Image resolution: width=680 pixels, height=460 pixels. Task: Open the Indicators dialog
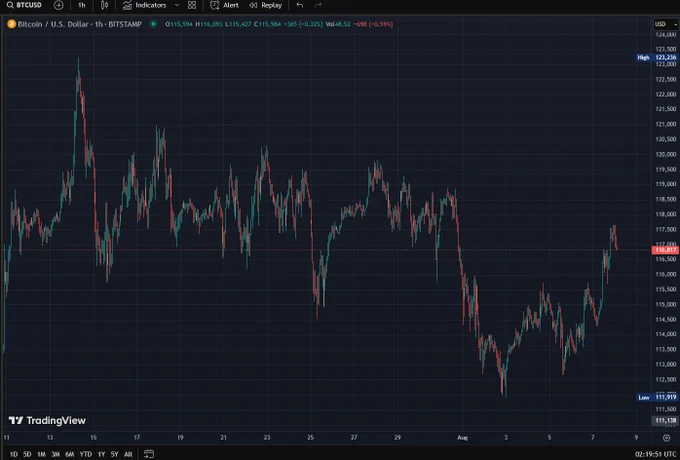coord(144,5)
